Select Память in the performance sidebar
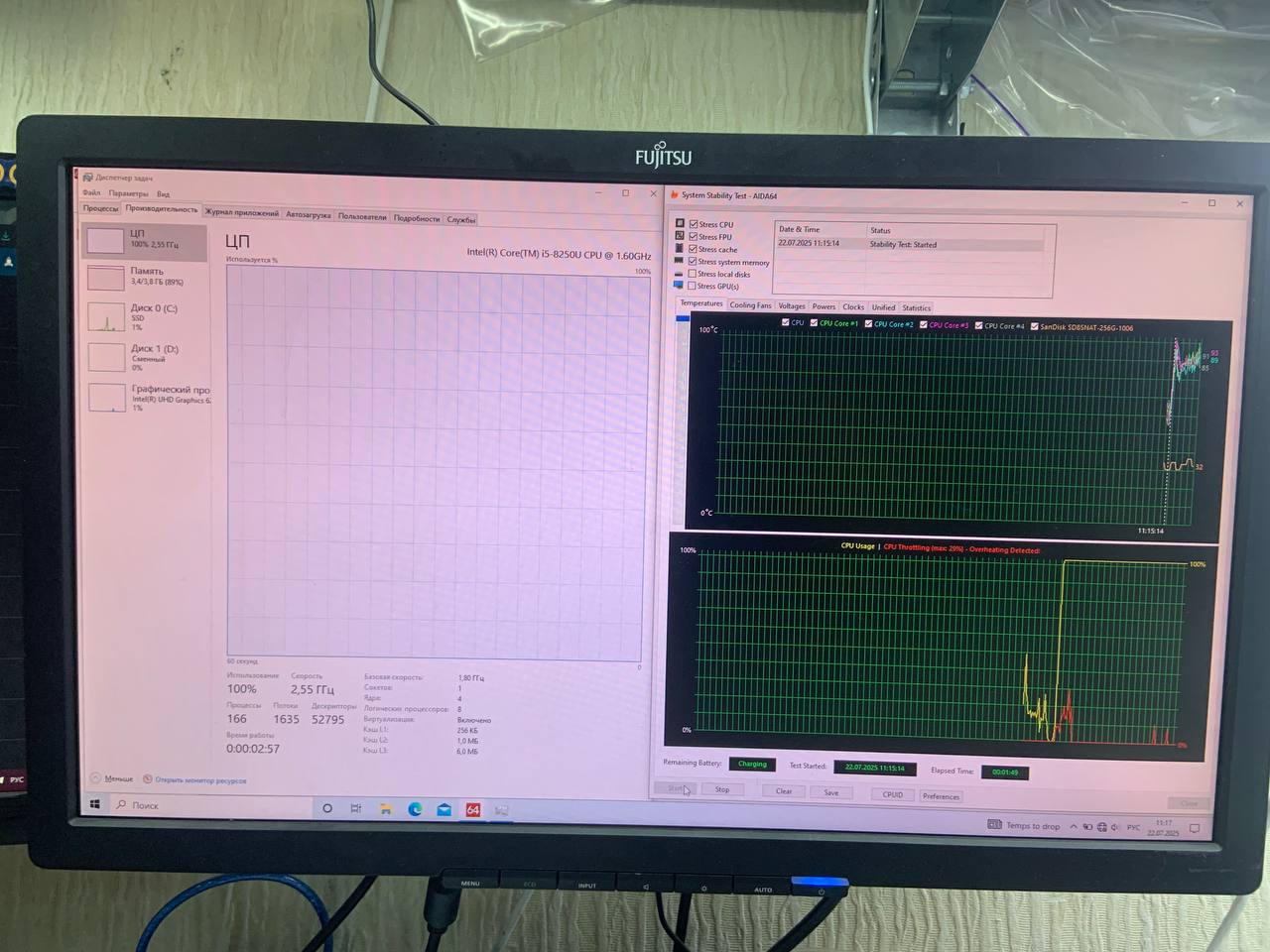 [x=145, y=276]
